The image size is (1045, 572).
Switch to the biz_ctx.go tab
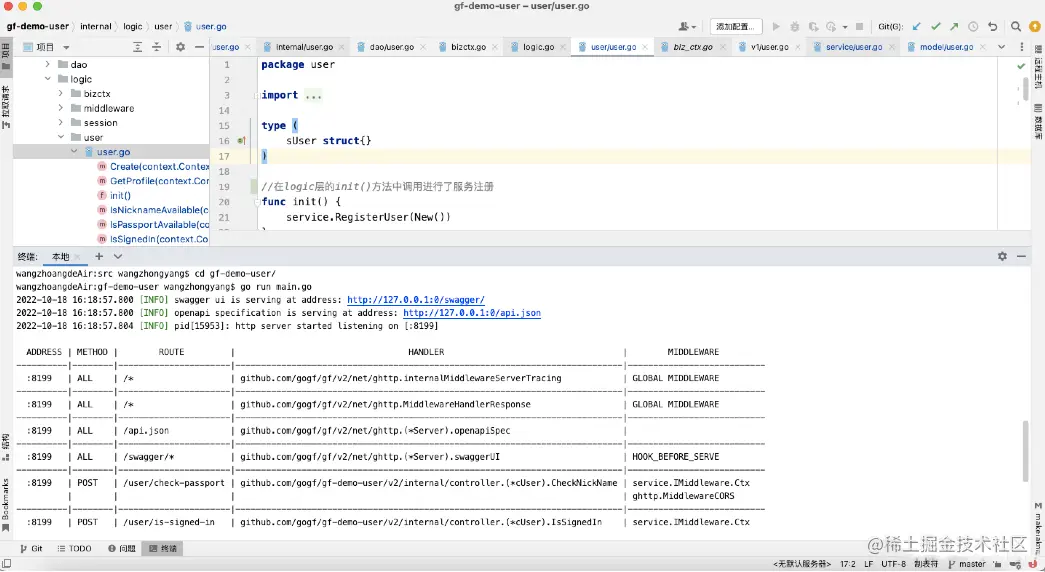point(692,47)
